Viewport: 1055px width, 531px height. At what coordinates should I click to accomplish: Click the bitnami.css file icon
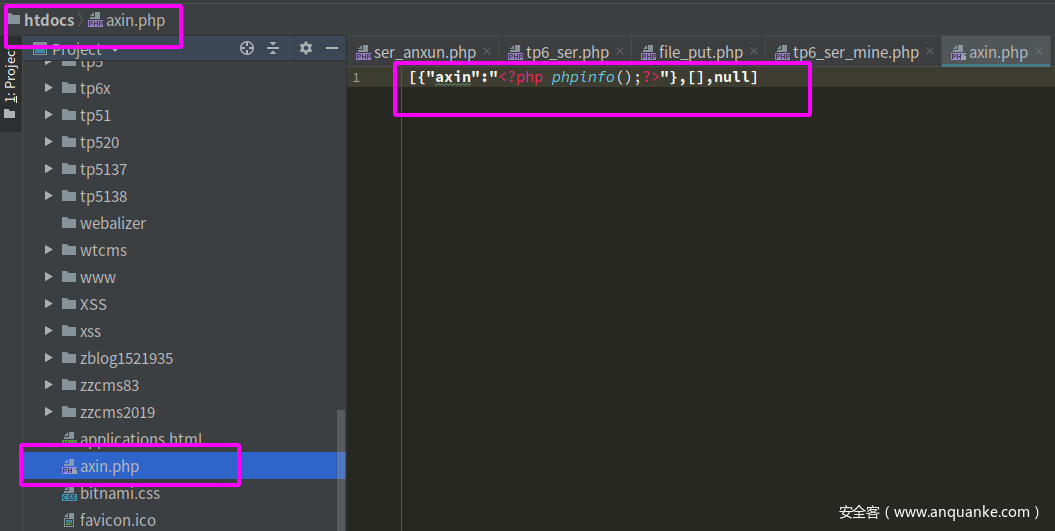click(69, 493)
